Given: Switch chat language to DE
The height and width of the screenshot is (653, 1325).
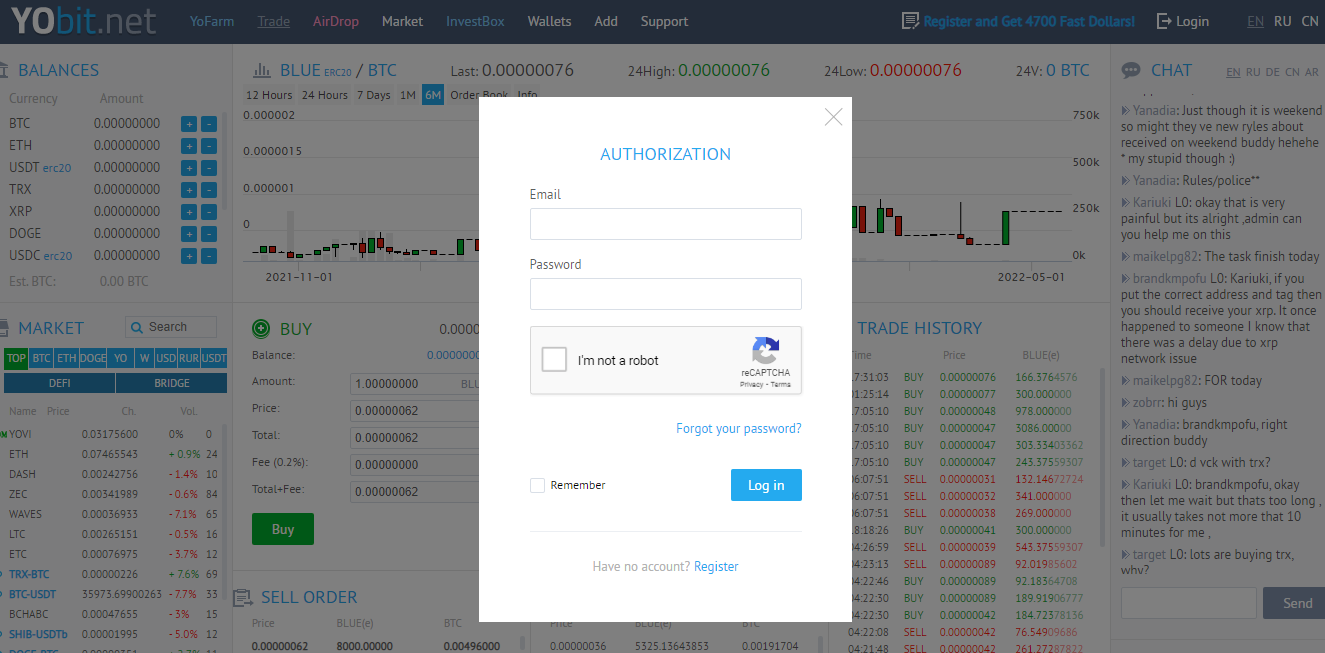Looking at the screenshot, I should [1273, 72].
